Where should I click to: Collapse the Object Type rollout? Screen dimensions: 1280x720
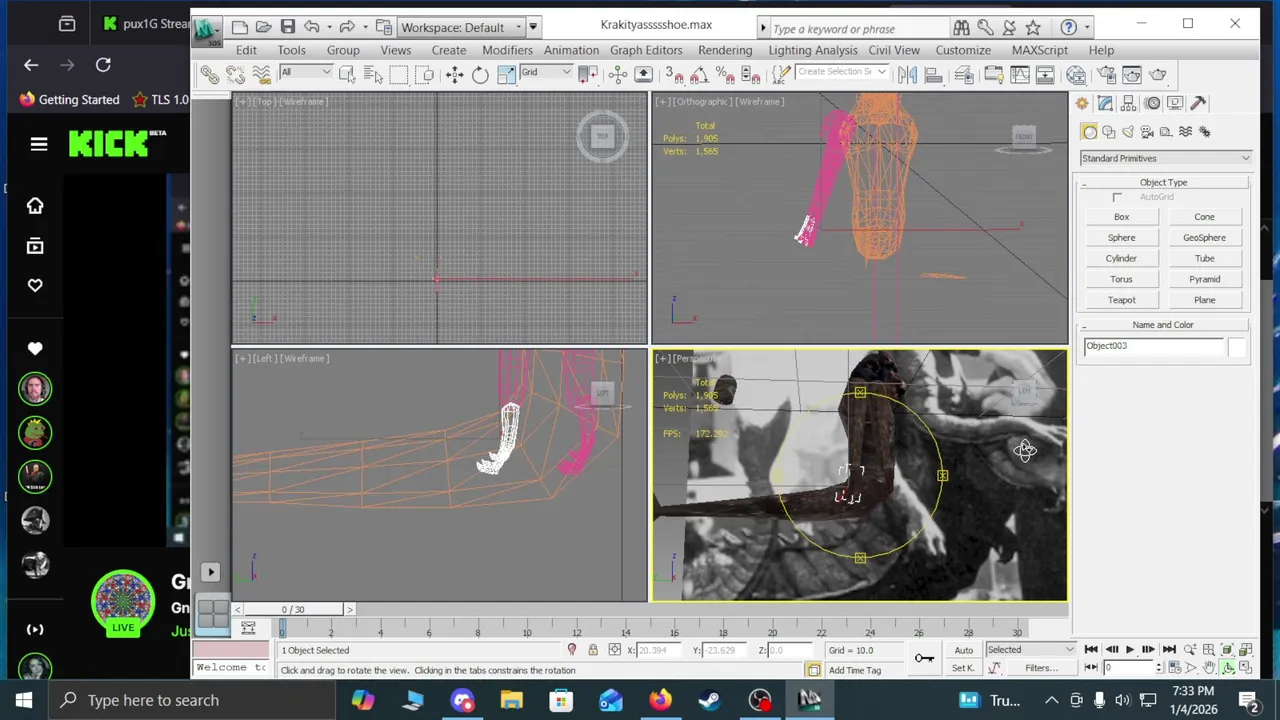(x=1163, y=182)
